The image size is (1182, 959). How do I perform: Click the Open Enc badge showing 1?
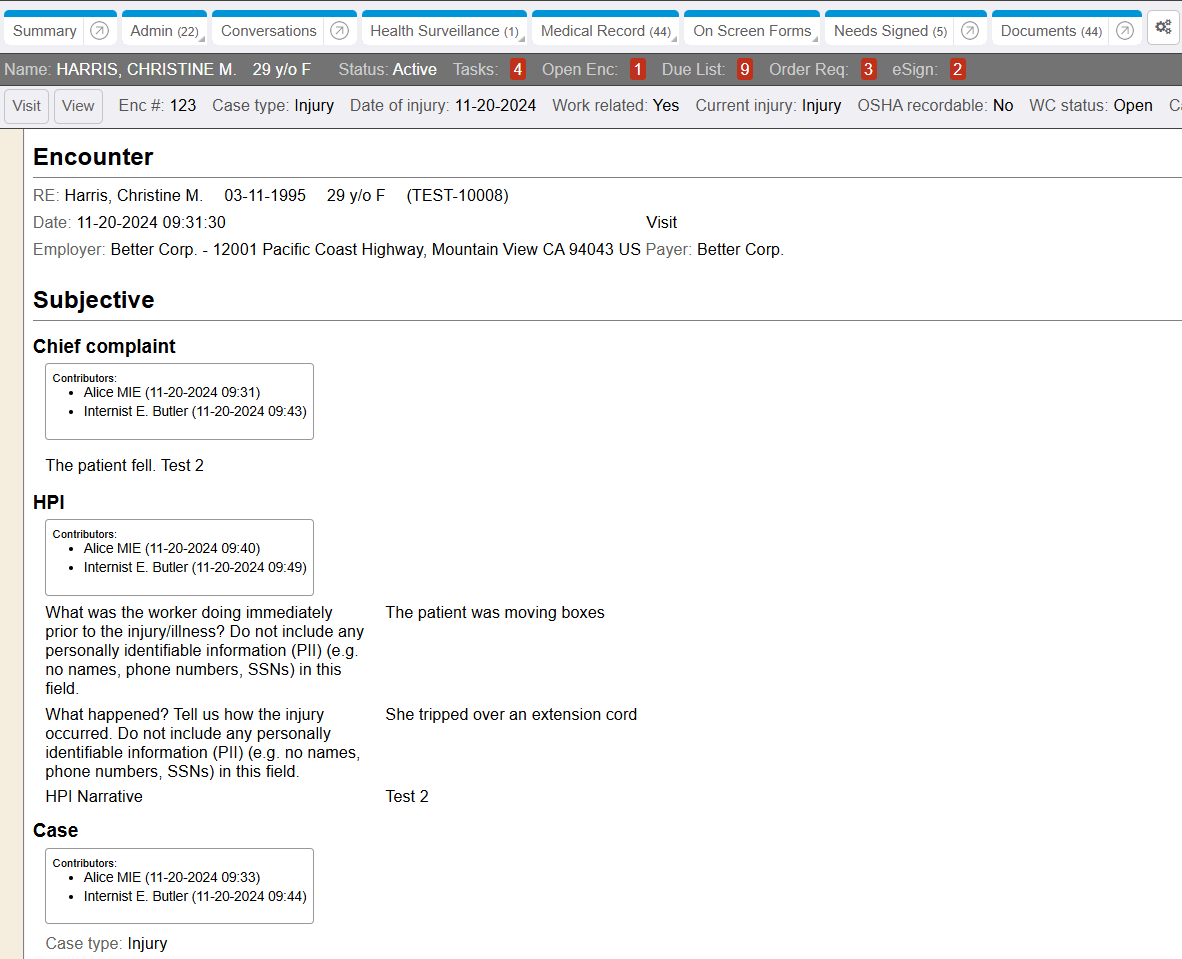pyautogui.click(x=637, y=70)
